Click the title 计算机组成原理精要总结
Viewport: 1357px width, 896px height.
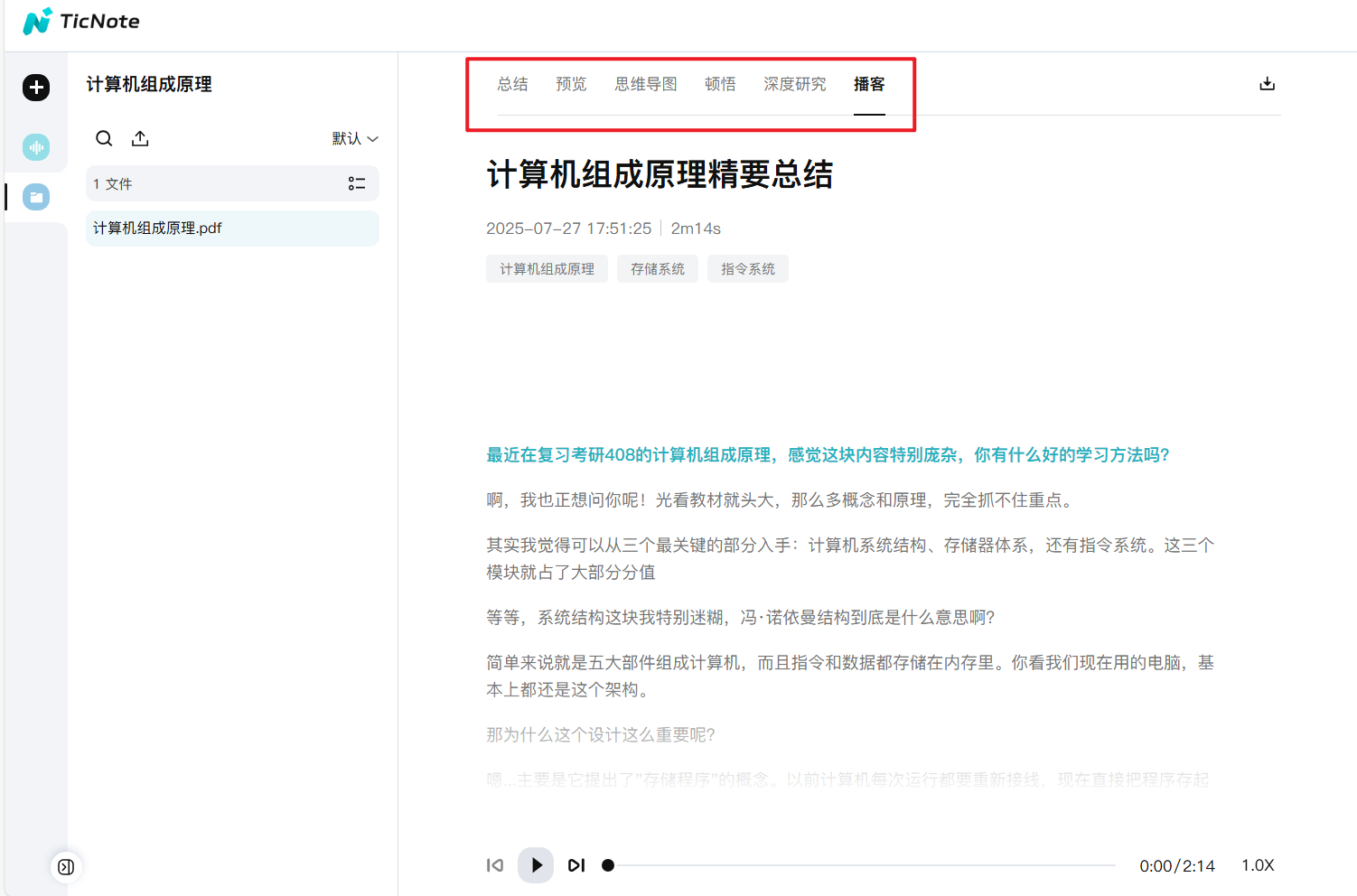660,174
